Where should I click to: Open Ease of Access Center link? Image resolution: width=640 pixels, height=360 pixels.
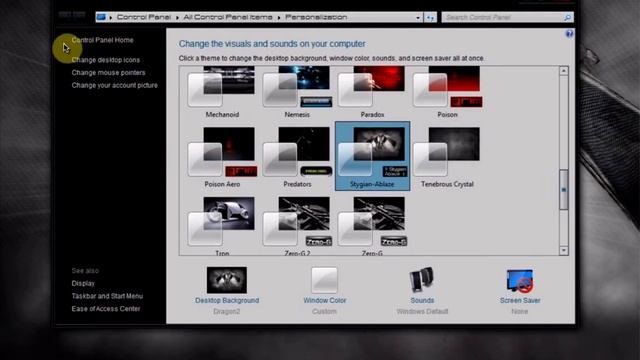tap(106, 309)
